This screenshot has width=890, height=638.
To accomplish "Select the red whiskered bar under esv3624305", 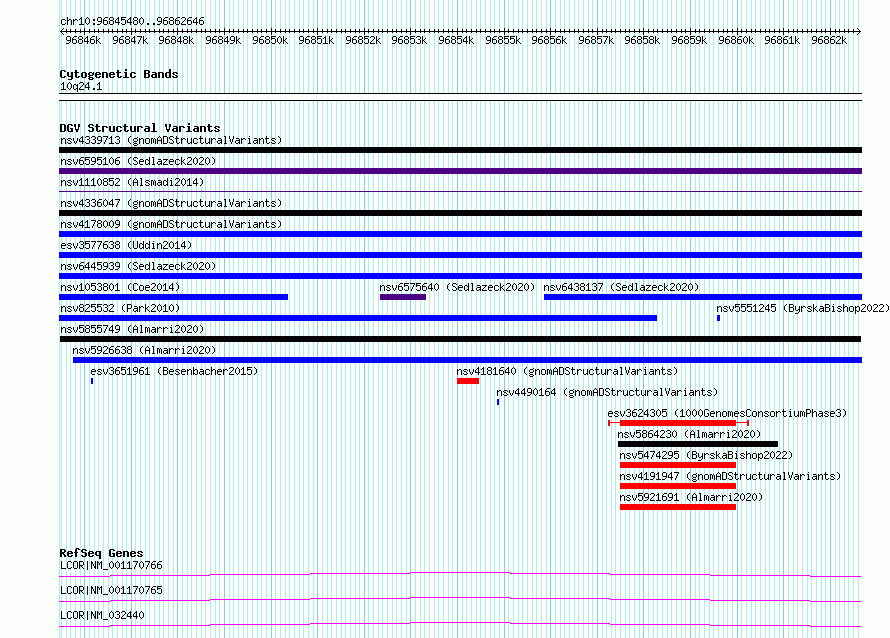I will pyautogui.click(x=678, y=423).
